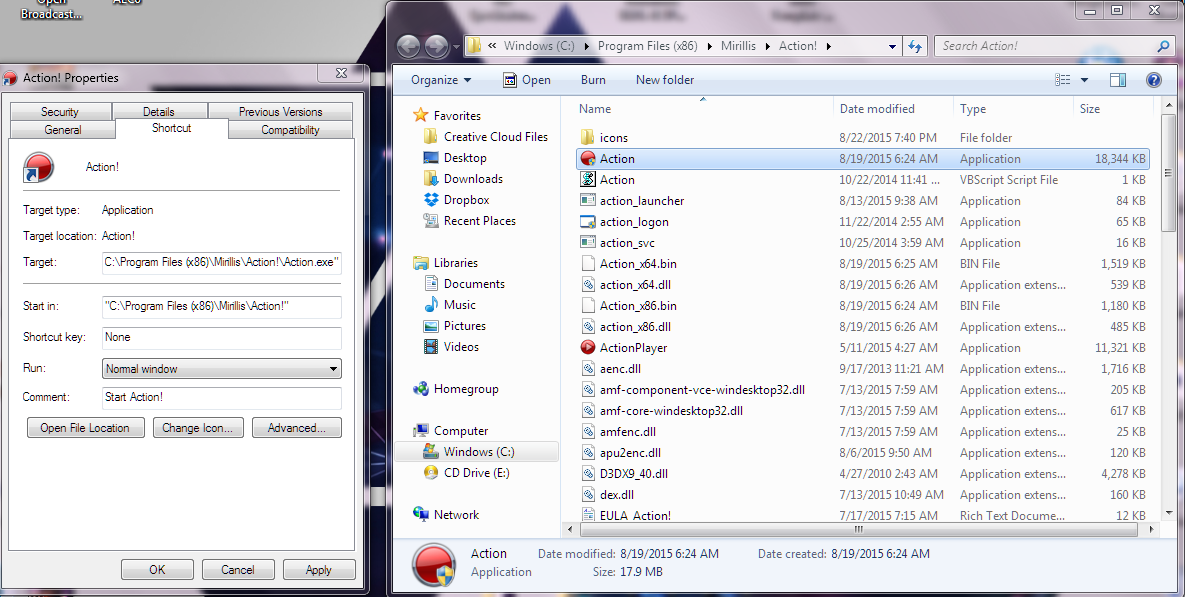Select the Action_x64.bin file icon
Screen dimensions: 1185x597
click(588, 264)
